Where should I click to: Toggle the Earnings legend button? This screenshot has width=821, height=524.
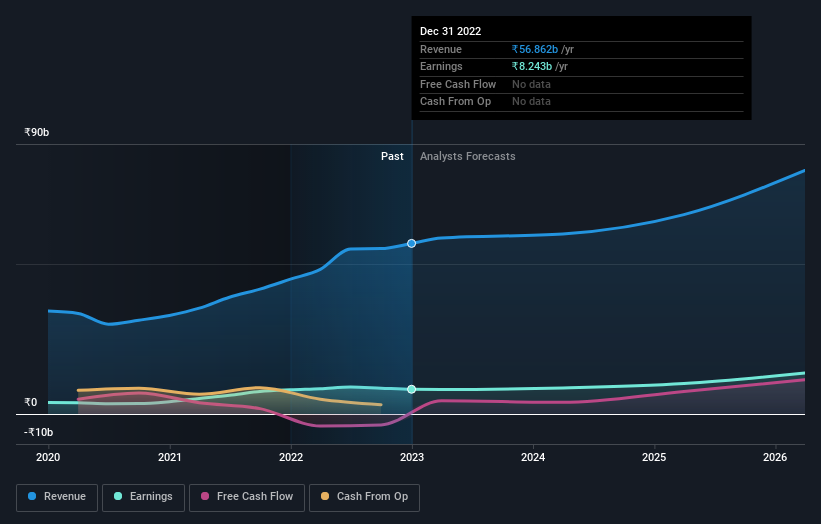coord(143,497)
